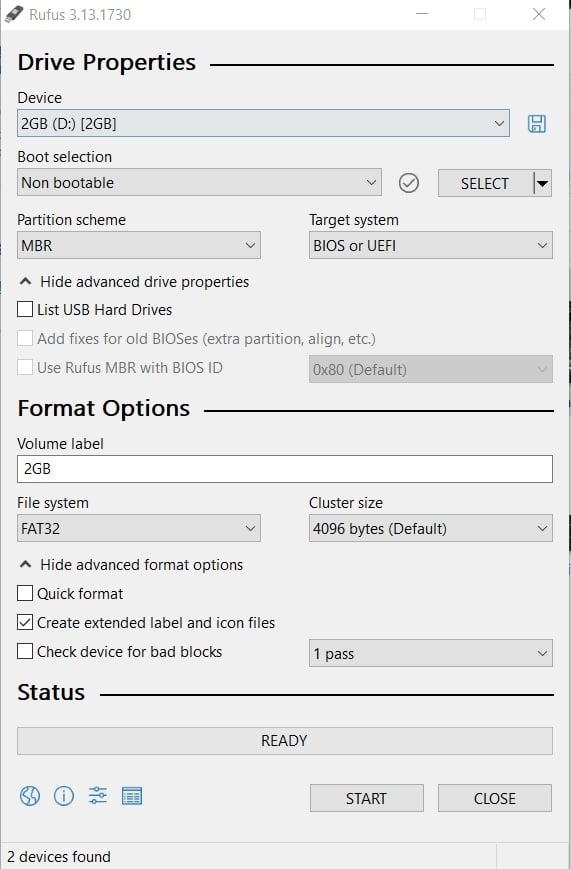Viewport: 571px width, 869px height.
Task: Open the About info icon
Action: (64, 796)
